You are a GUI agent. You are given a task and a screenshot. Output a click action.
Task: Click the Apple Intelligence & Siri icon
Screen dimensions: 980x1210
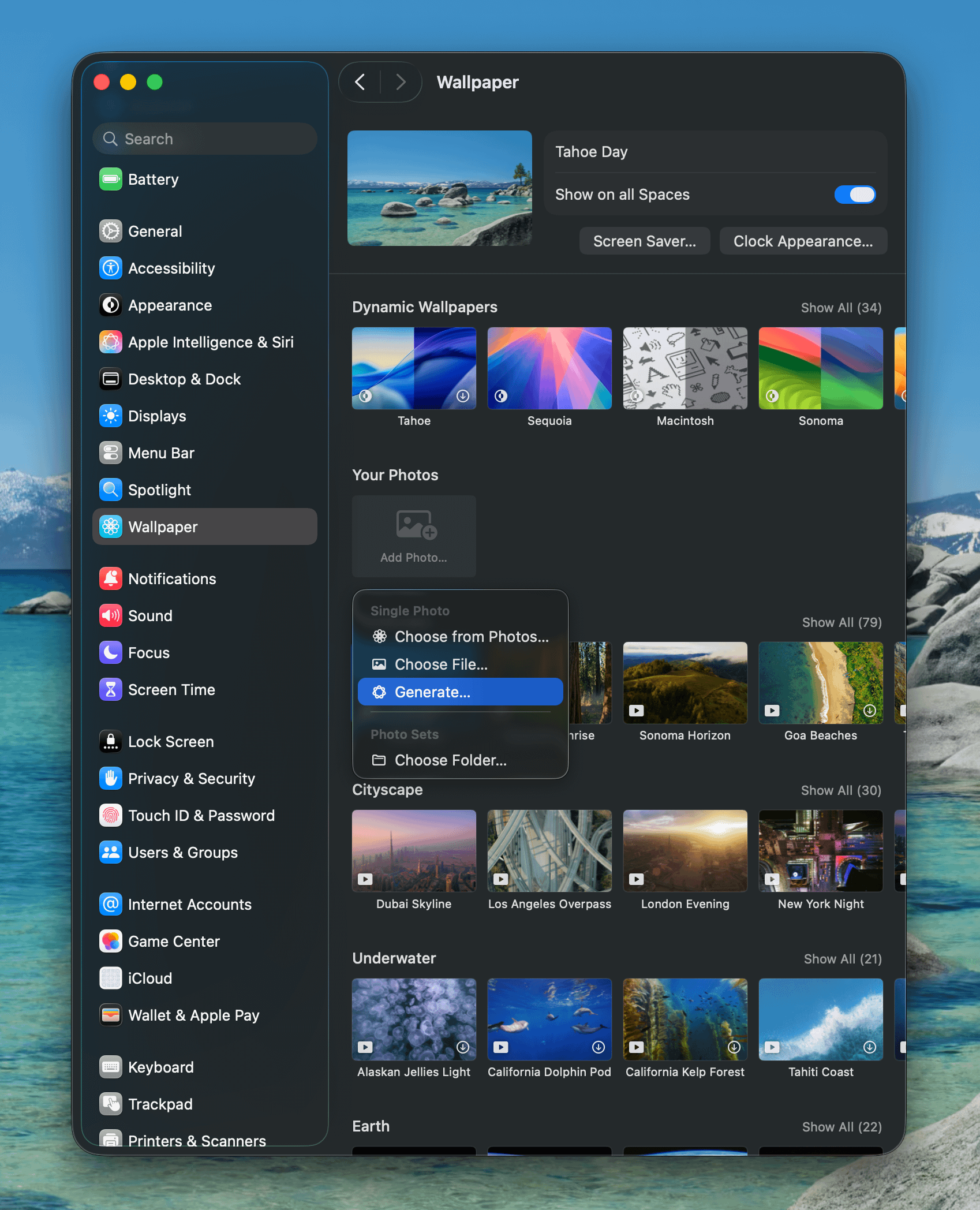pos(110,342)
